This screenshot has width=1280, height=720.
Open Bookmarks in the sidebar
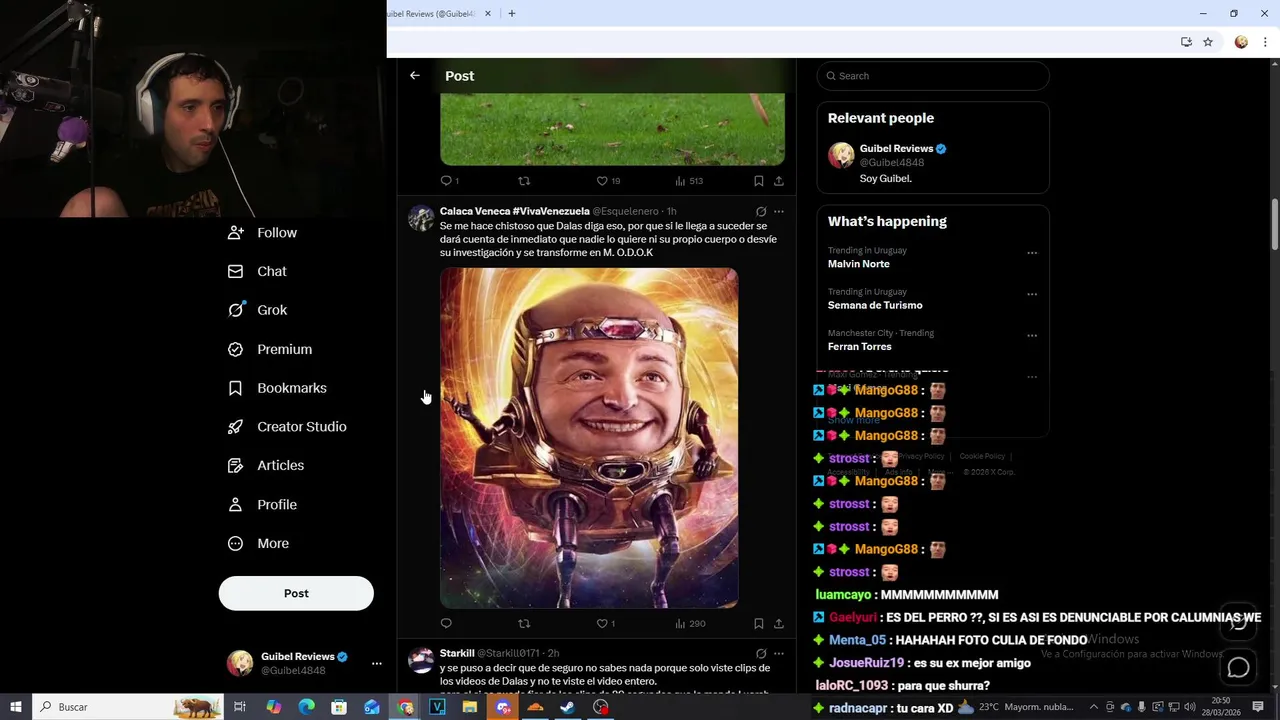[x=277, y=388]
